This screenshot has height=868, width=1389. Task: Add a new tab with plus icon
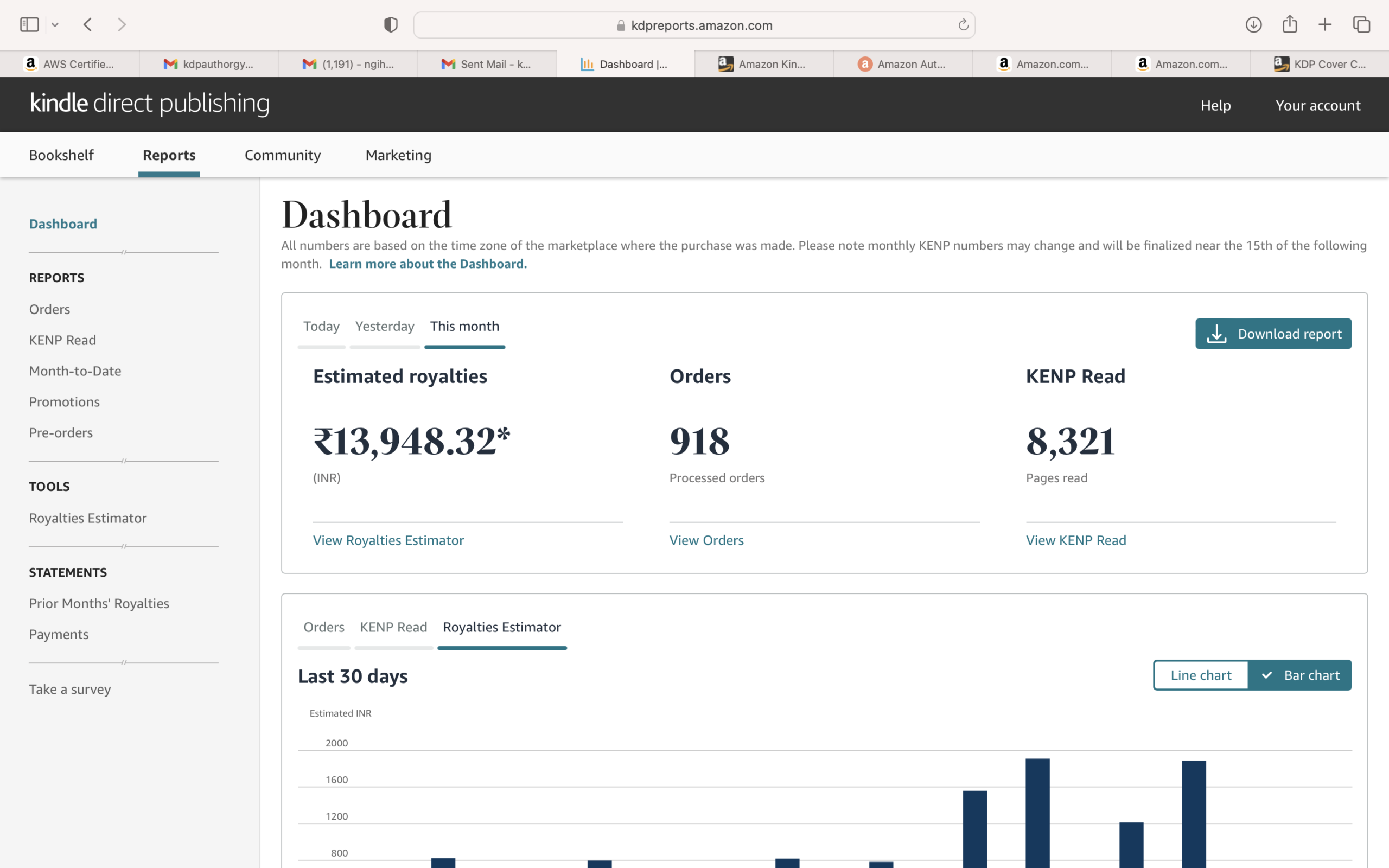click(1325, 25)
